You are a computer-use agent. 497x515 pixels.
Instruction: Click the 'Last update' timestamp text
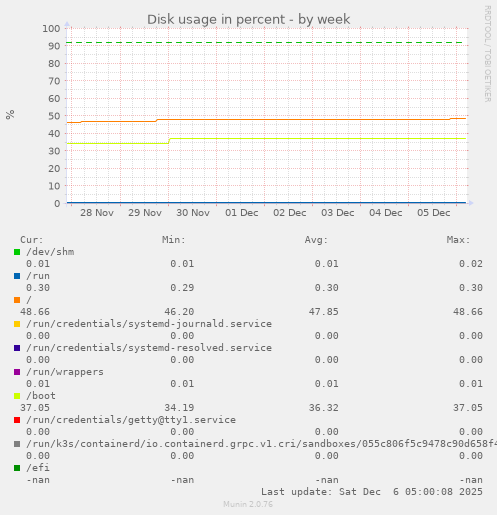coord(372,492)
